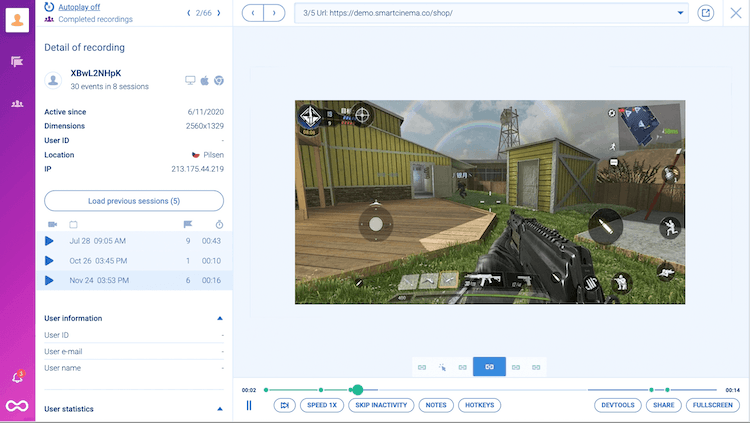Screen dimensions: 750x423
Task: Play the Nov 24 03:53 PM session
Action: coord(49,280)
